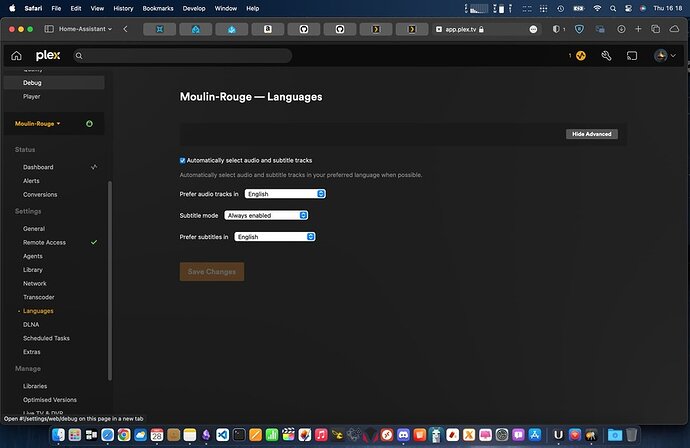Go to Dashboard status page
Viewport: 690px width, 448px height.
point(38,167)
